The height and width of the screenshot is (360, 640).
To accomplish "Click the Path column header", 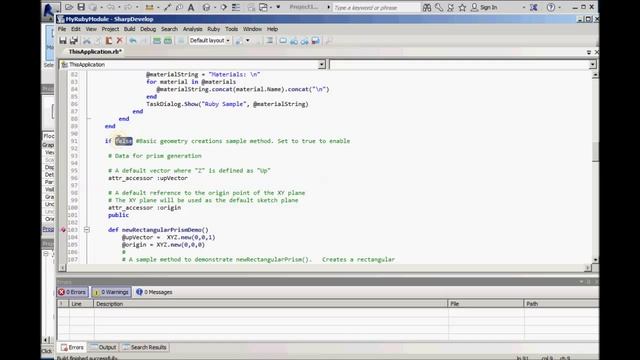I will [x=561, y=304].
